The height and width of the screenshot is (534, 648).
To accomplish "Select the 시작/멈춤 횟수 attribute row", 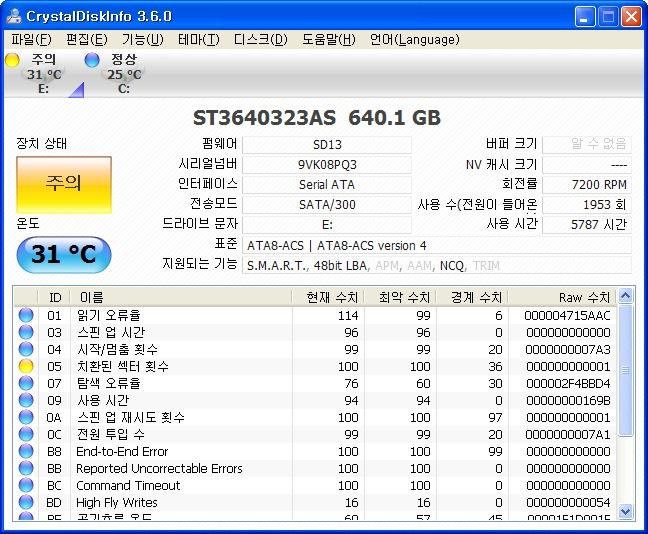I will [x=315, y=349].
